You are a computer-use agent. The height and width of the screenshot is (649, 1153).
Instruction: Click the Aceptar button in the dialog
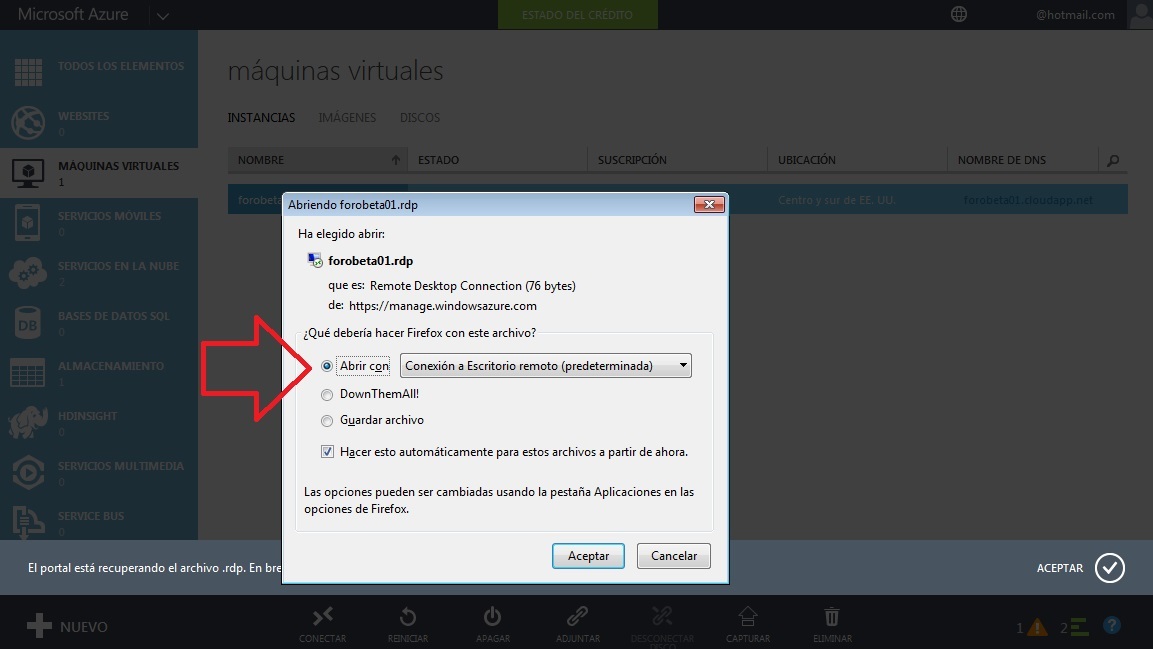coord(588,556)
